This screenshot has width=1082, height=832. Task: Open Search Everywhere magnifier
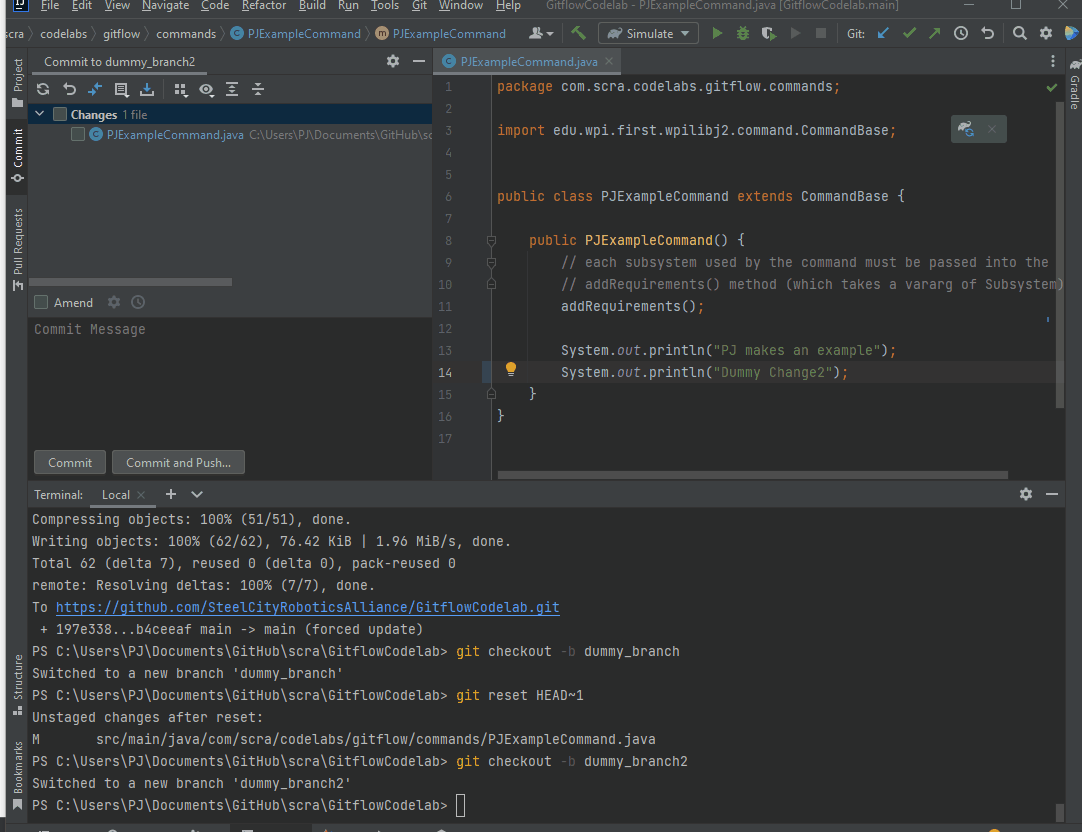[1019, 33]
